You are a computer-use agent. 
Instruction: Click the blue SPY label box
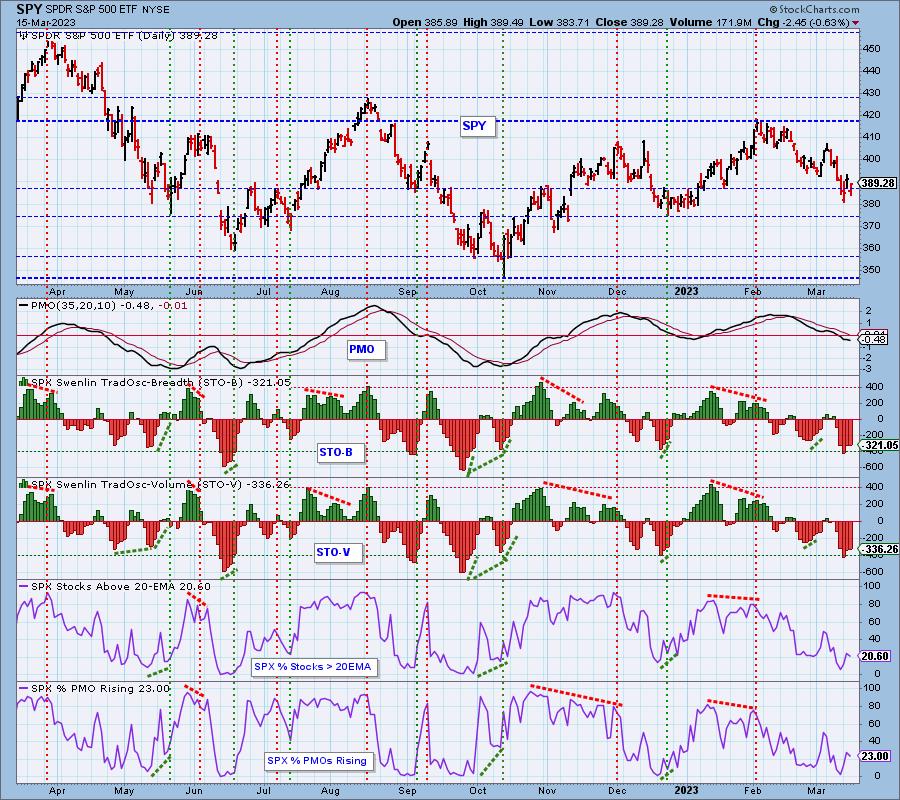tap(477, 126)
